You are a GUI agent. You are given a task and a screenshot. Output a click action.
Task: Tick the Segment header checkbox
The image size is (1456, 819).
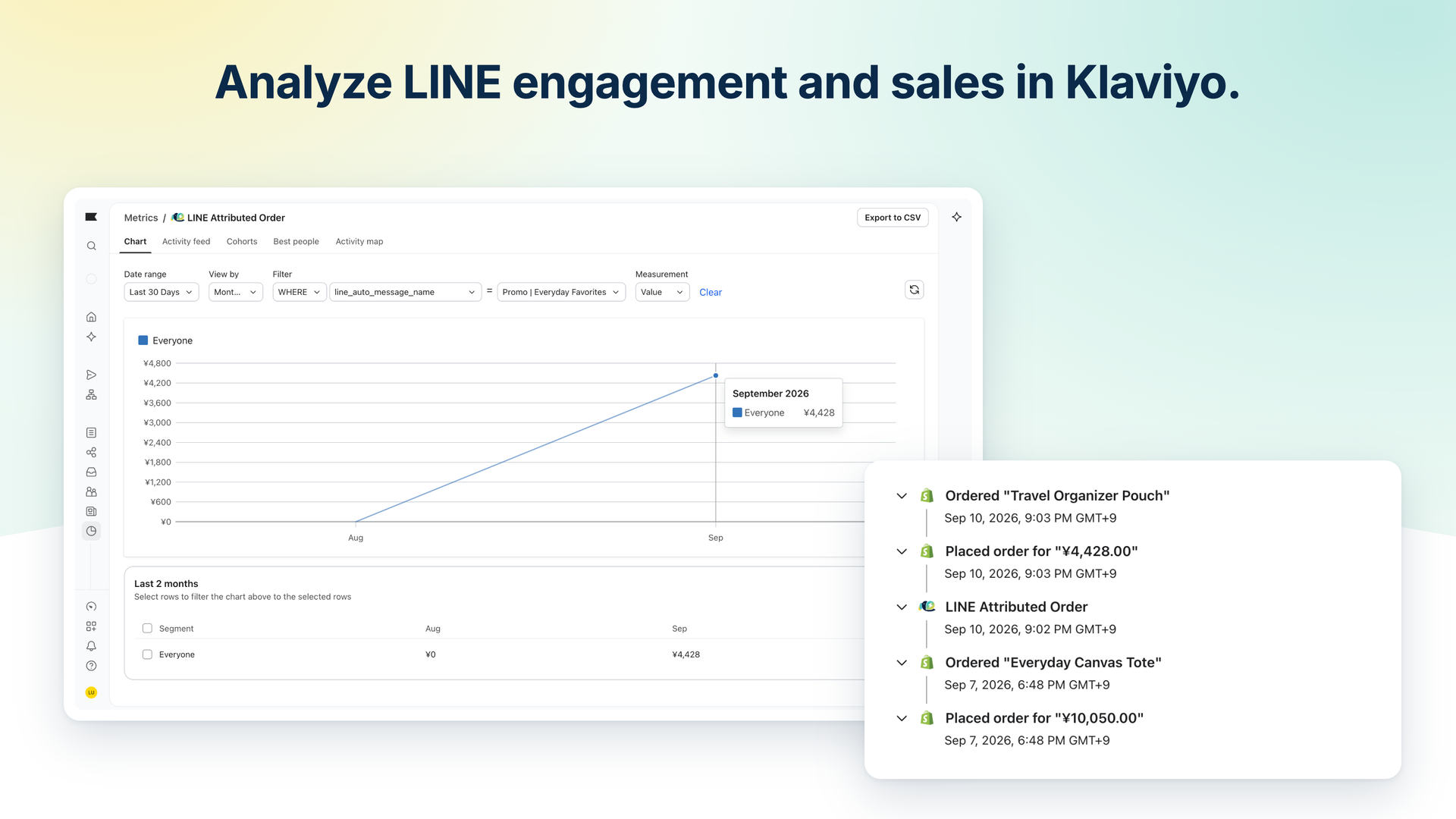click(147, 628)
